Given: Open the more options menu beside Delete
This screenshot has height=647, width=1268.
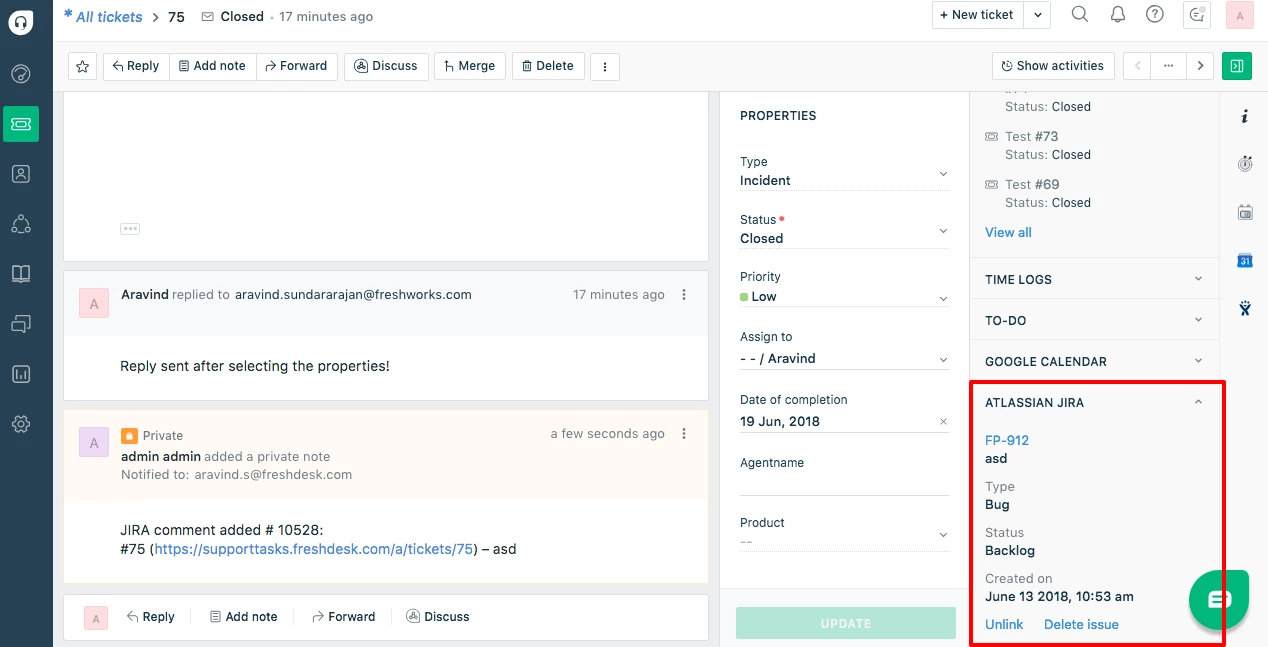Looking at the screenshot, I should pyautogui.click(x=605, y=66).
